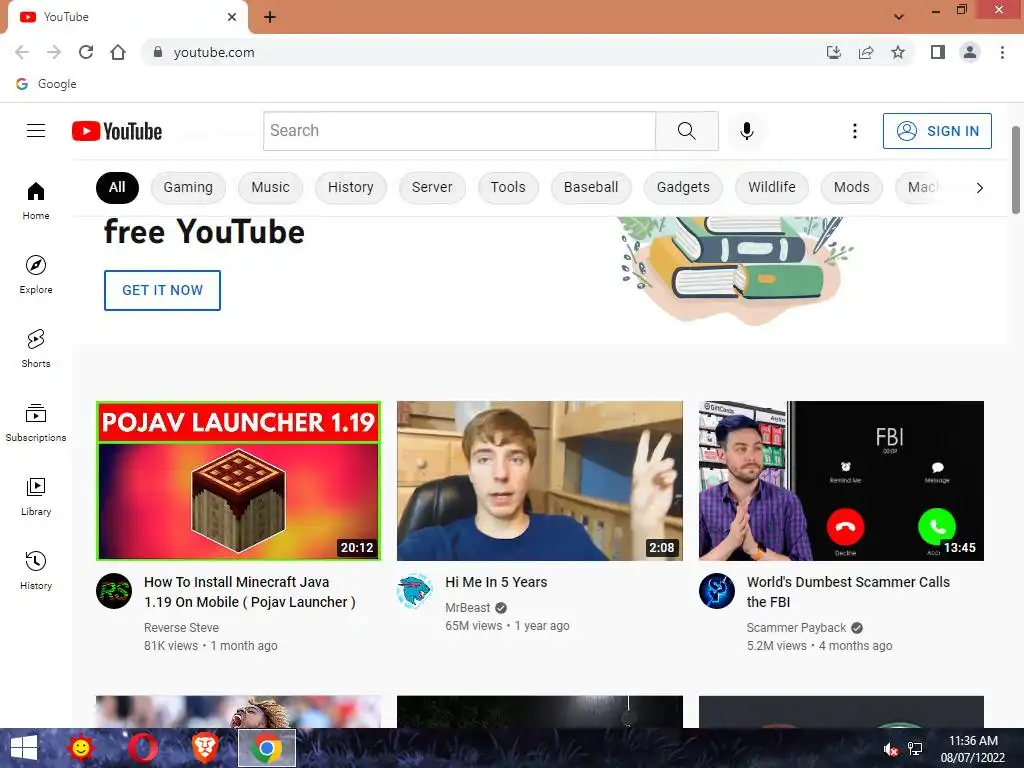Launch Brave from the taskbar
Image resolution: width=1024 pixels, height=768 pixels.
click(x=204, y=748)
